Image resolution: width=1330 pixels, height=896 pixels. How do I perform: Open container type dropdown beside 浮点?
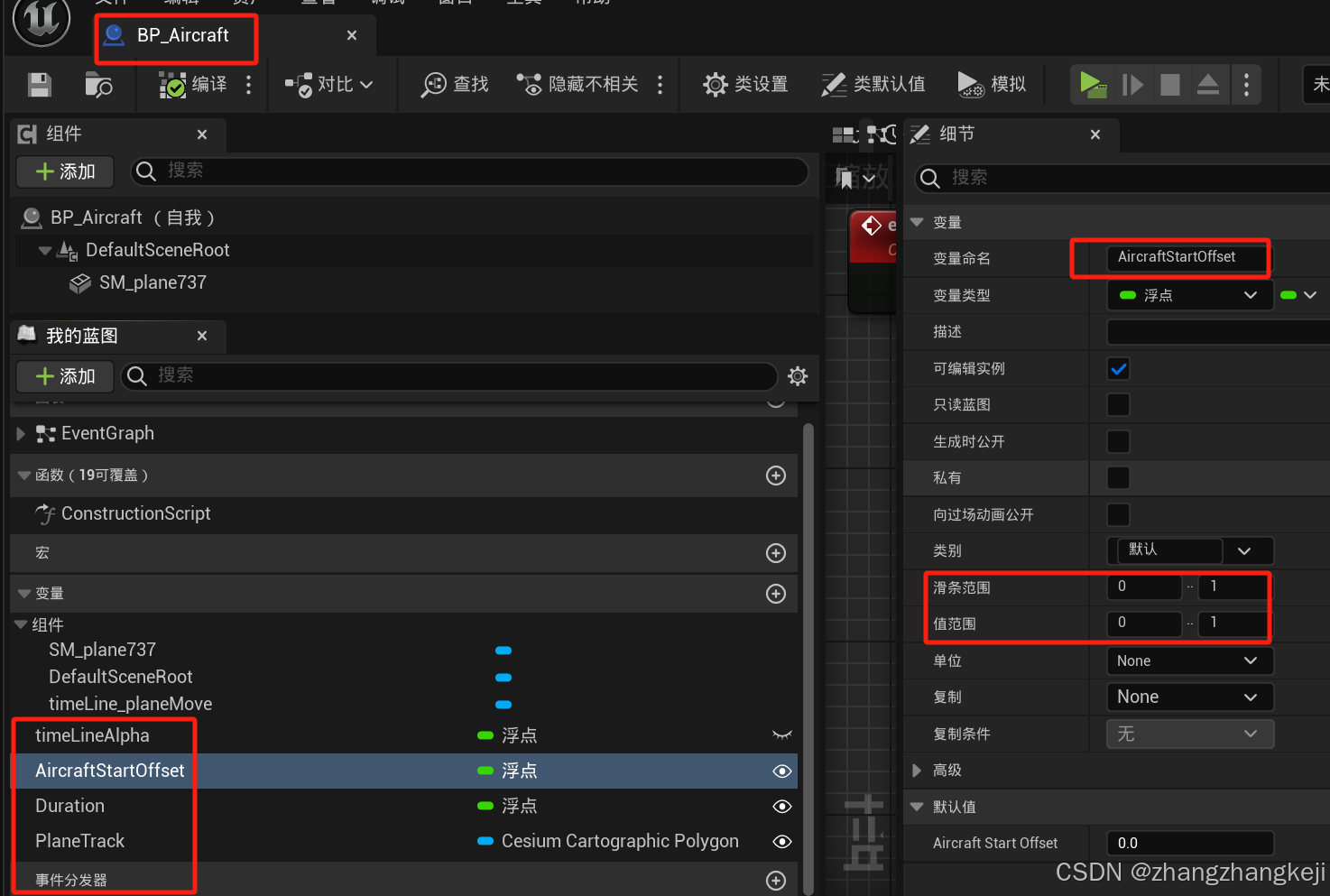(x=1299, y=295)
